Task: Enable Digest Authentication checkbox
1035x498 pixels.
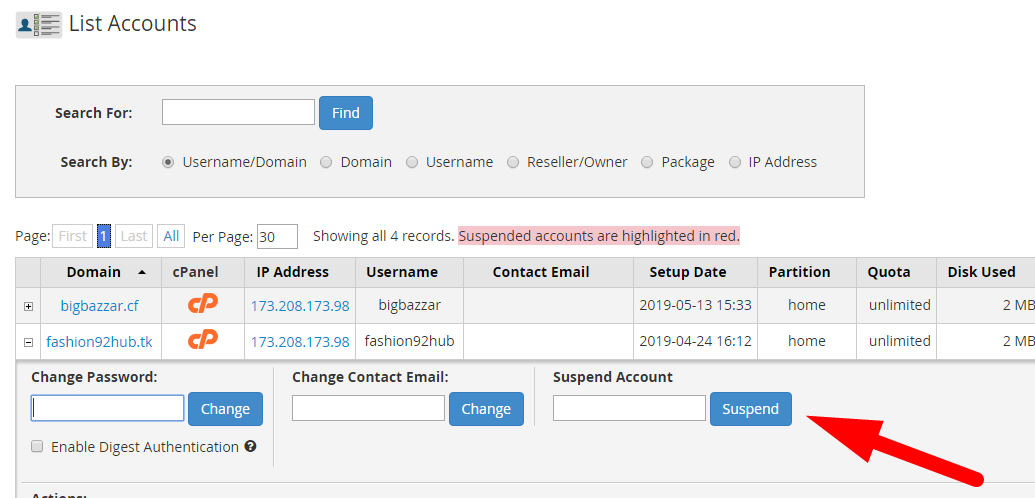Action: 37,447
